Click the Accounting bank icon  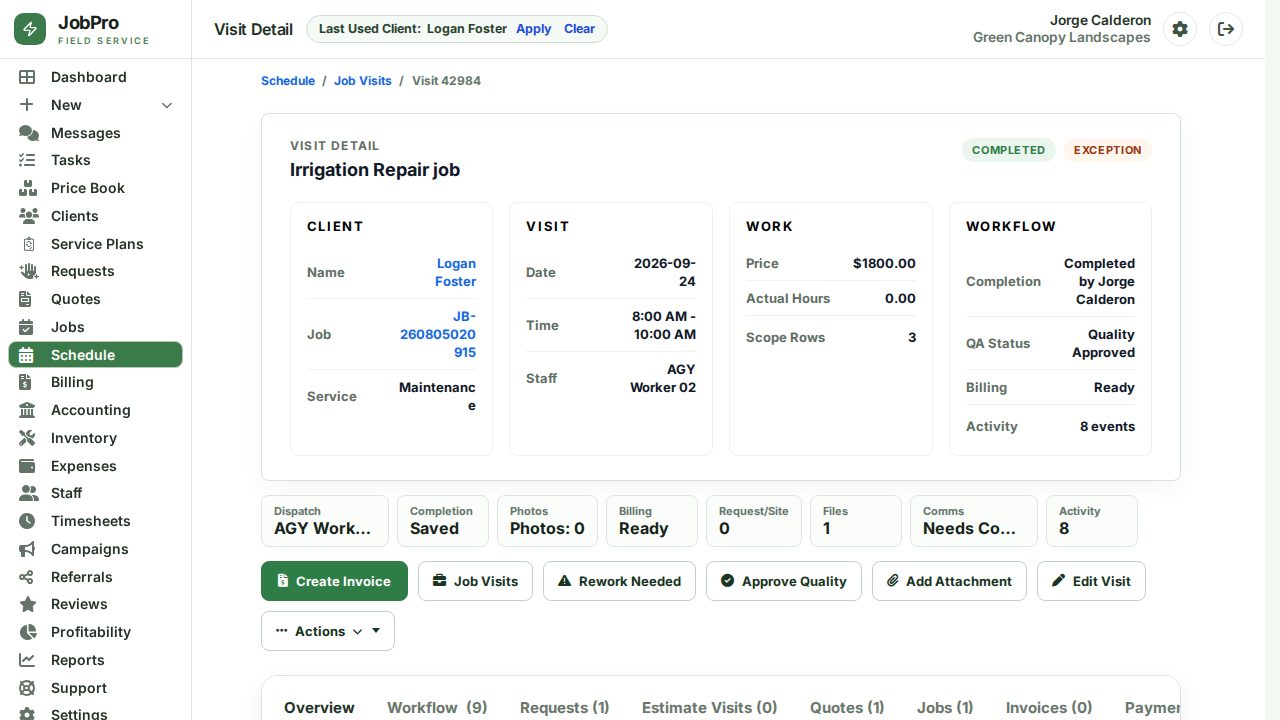(x=27, y=410)
